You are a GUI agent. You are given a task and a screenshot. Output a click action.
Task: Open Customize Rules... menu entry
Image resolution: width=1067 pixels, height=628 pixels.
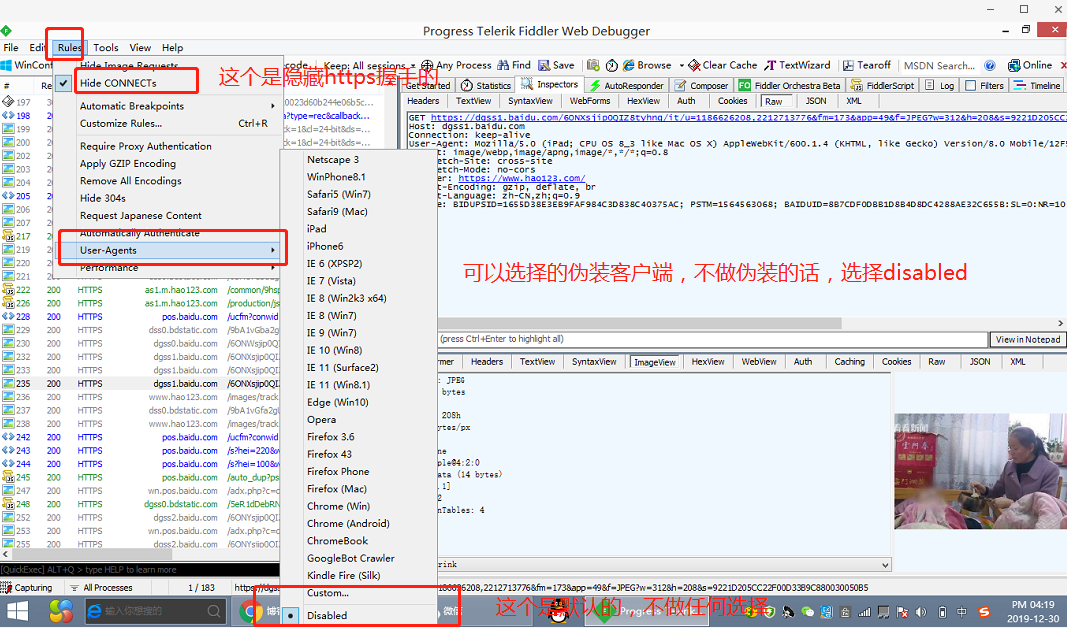pos(169,123)
